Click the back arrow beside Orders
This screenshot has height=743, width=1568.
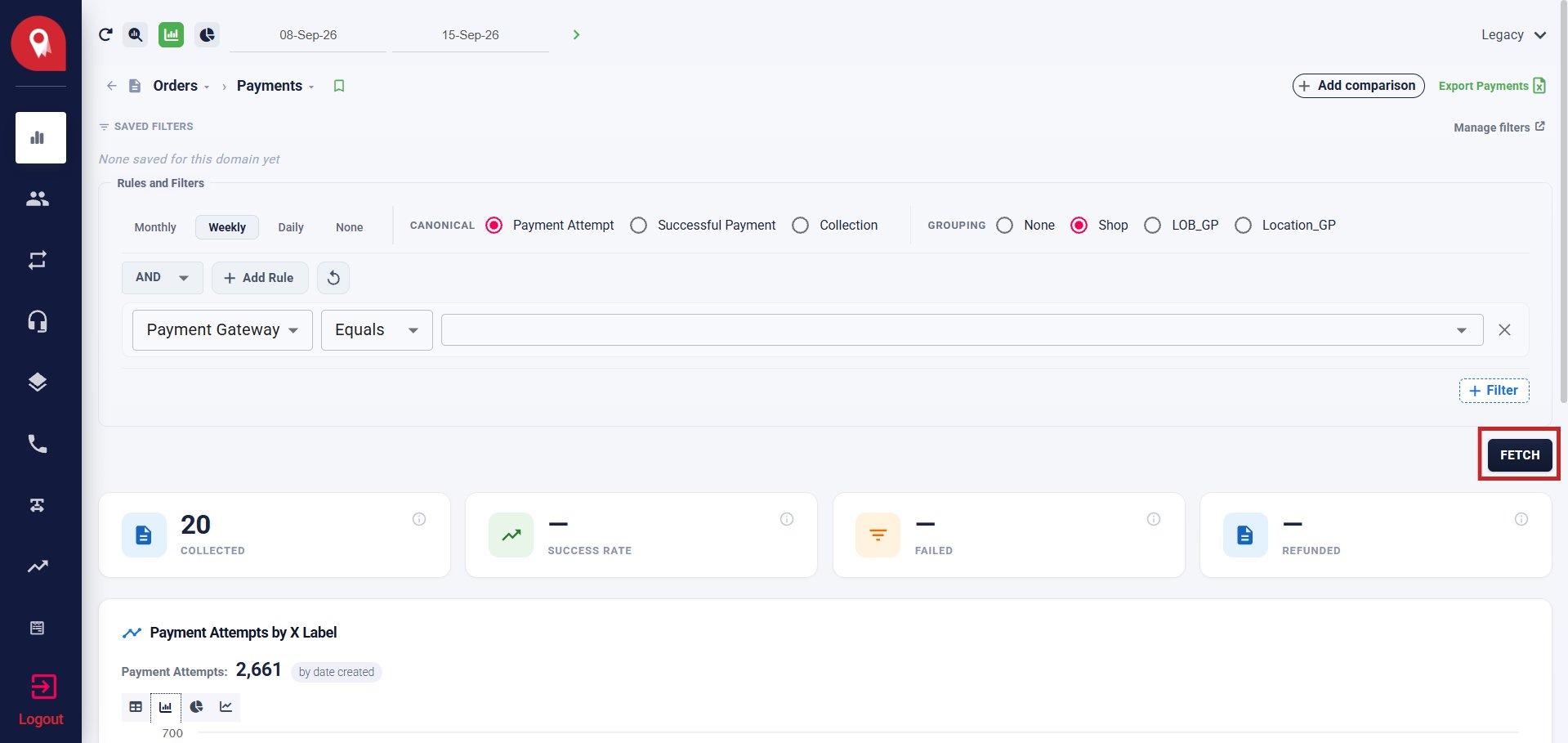tap(112, 86)
